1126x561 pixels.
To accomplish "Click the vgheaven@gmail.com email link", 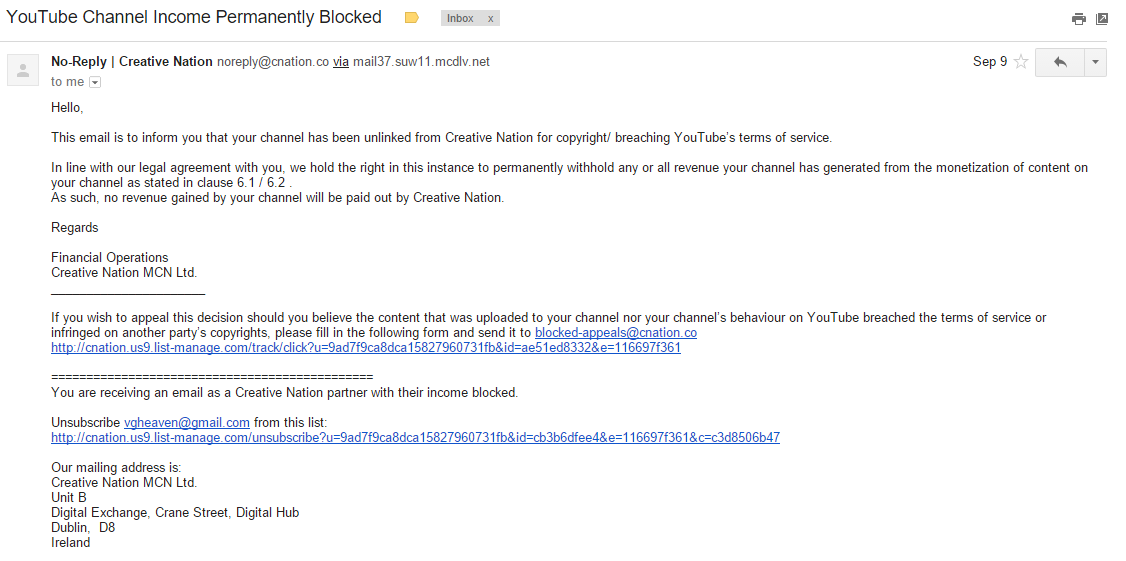I will [187, 422].
